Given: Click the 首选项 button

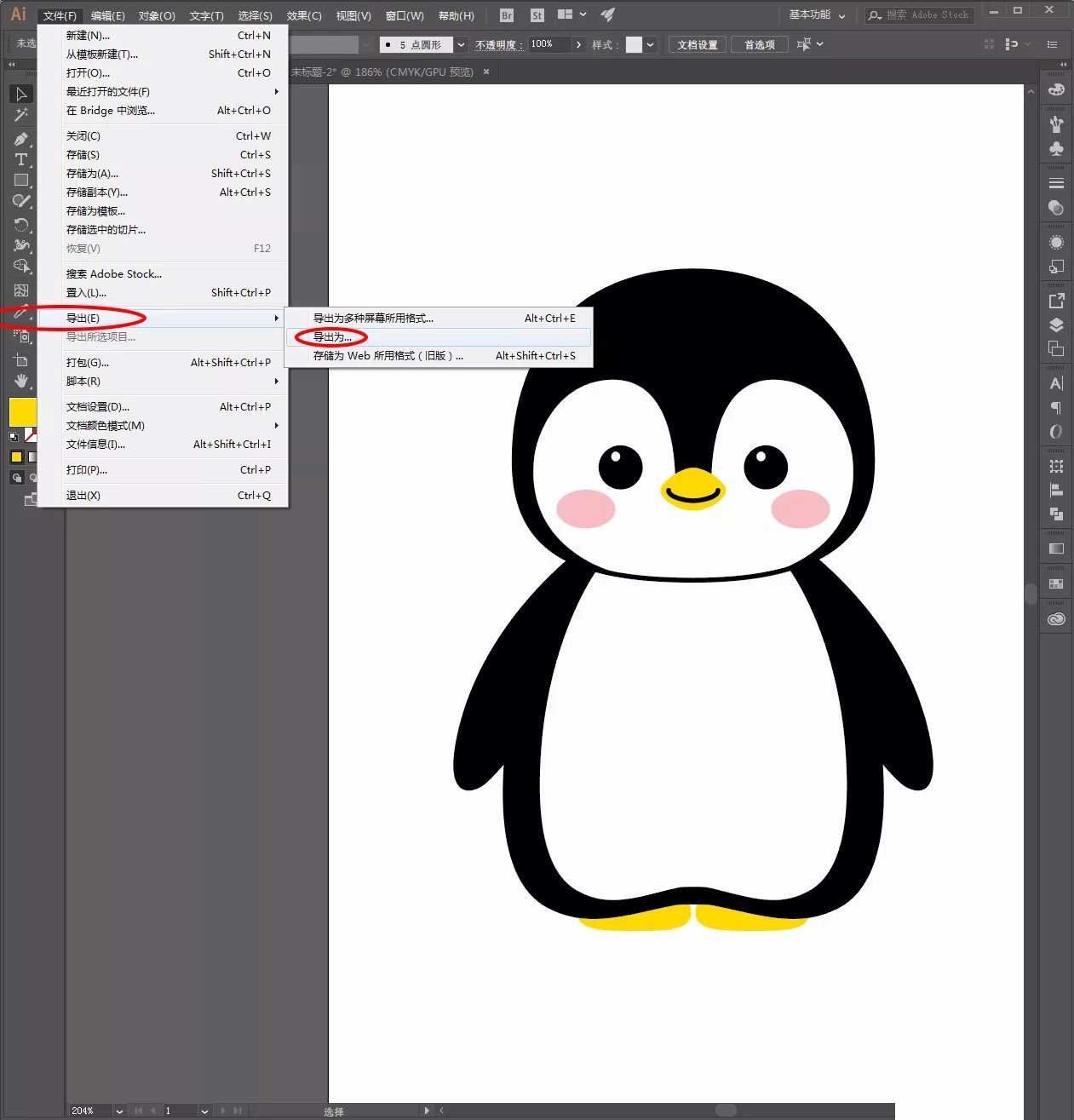Looking at the screenshot, I should [x=759, y=44].
